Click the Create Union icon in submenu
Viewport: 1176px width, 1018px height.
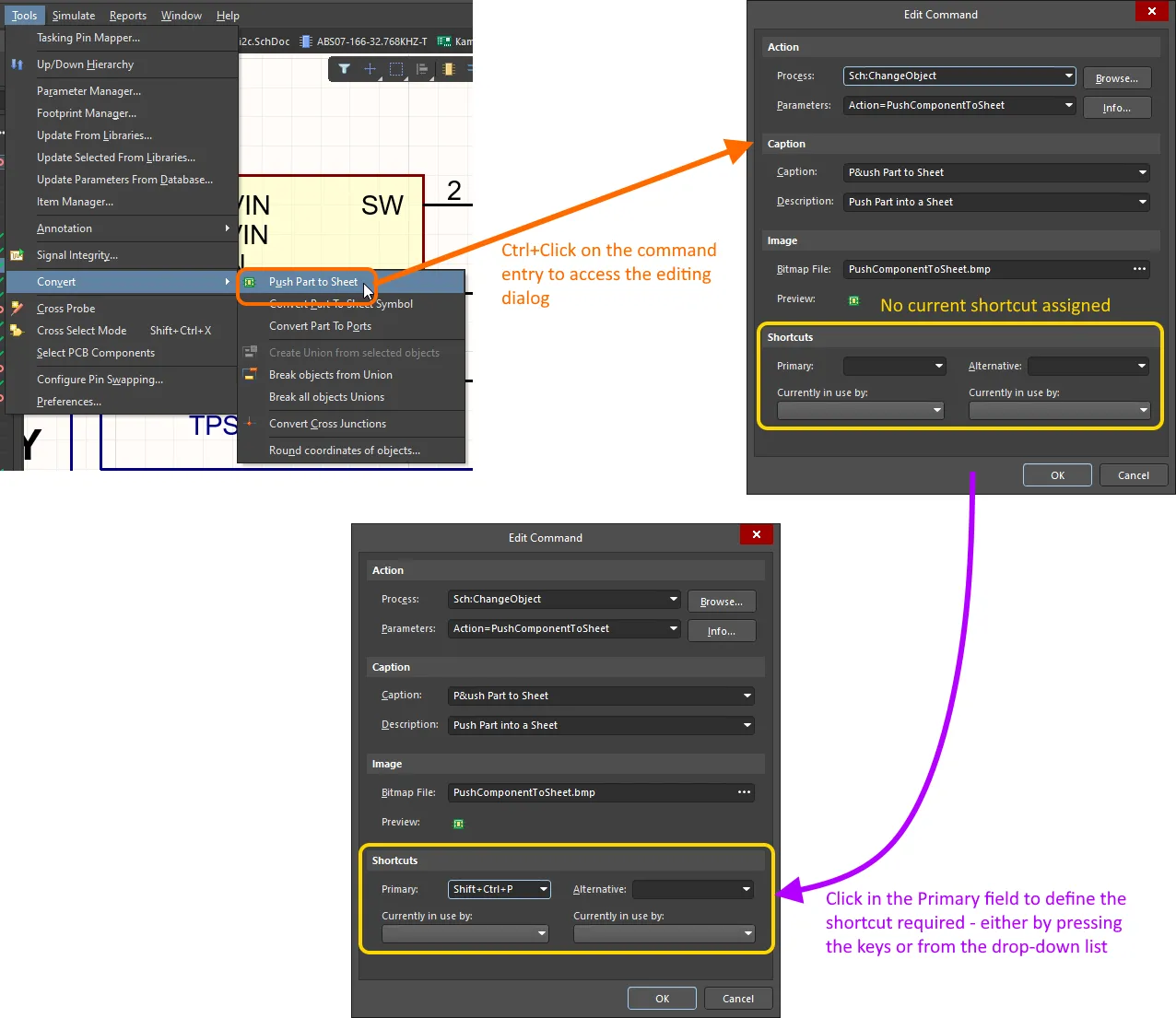pyautogui.click(x=250, y=352)
